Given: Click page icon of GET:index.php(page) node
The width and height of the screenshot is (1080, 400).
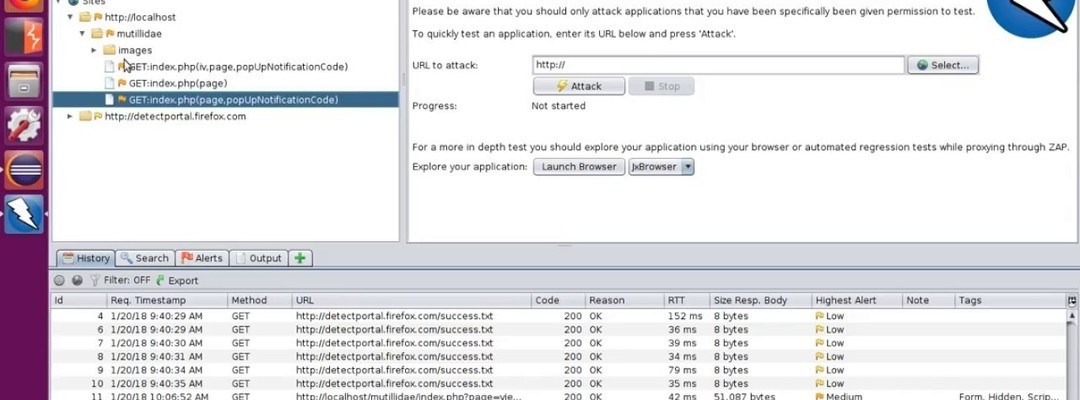Looking at the screenshot, I should (x=109, y=83).
